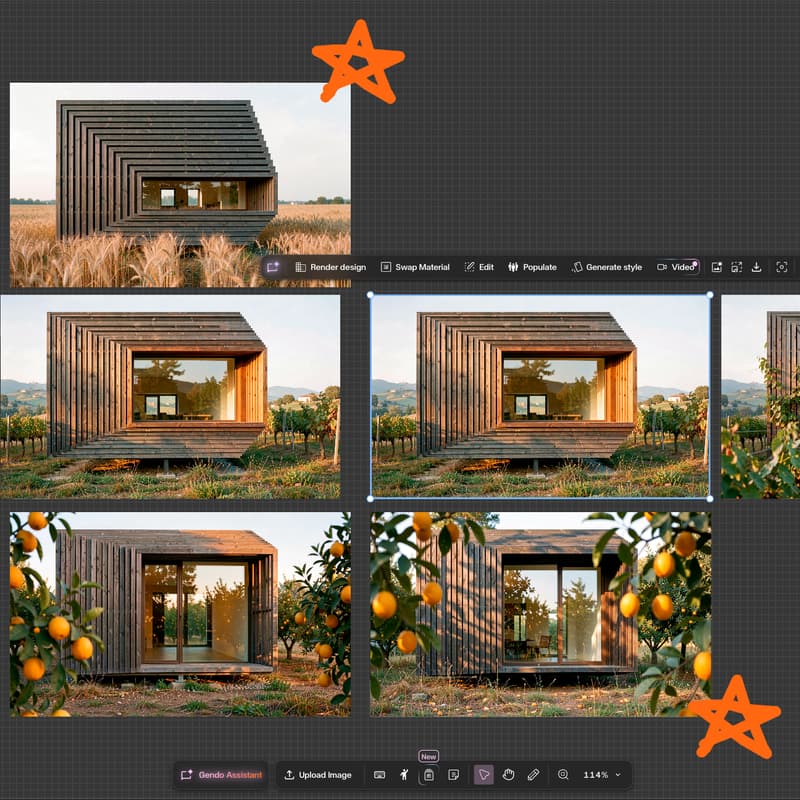The width and height of the screenshot is (800, 800).
Task: Click Generate style option
Action: coord(607,267)
